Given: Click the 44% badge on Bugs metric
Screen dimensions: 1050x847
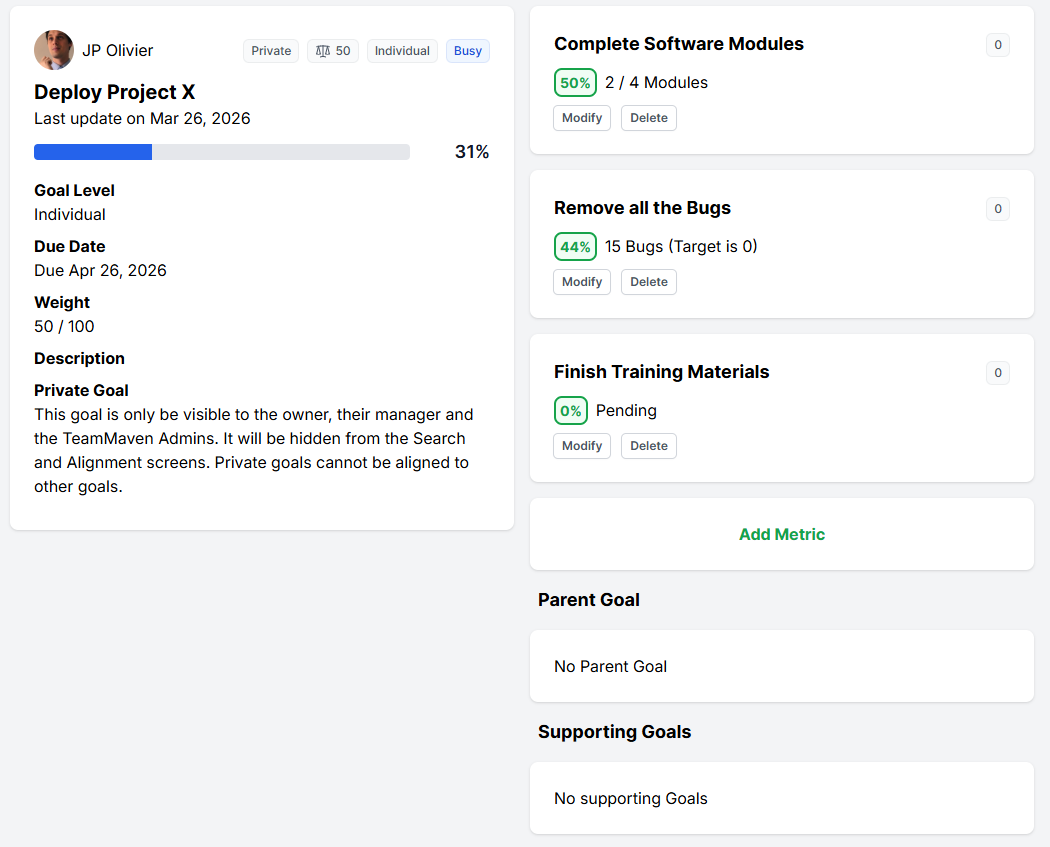Looking at the screenshot, I should tap(575, 247).
